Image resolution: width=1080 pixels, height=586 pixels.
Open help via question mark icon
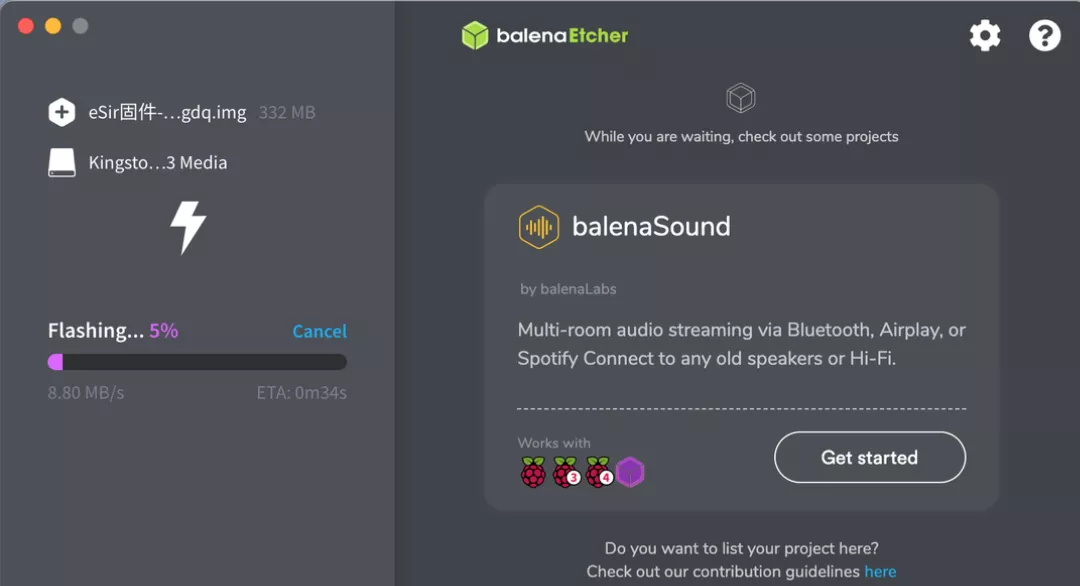coord(1045,36)
